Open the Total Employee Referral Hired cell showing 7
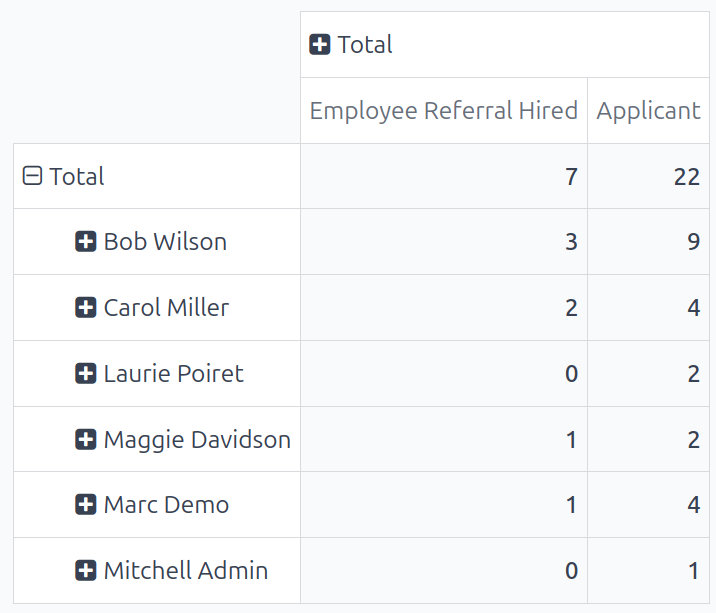 [x=571, y=177]
